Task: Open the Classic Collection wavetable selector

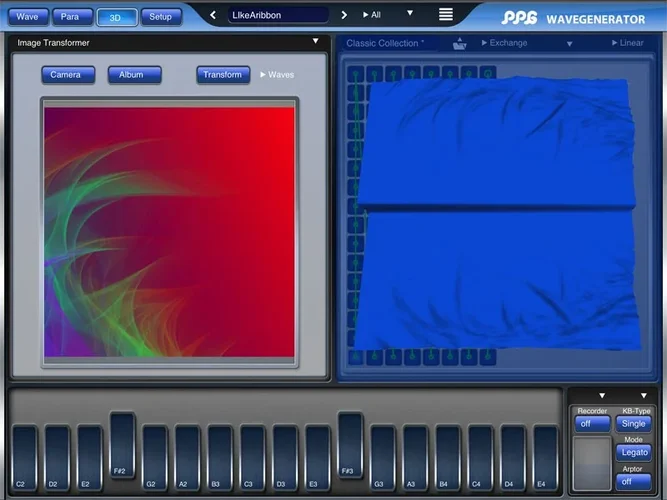Action: tap(385, 43)
